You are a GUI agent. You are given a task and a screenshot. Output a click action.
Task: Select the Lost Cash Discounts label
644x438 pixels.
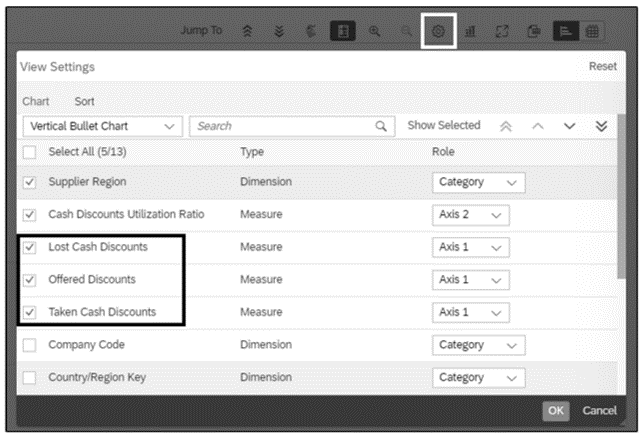pos(98,247)
